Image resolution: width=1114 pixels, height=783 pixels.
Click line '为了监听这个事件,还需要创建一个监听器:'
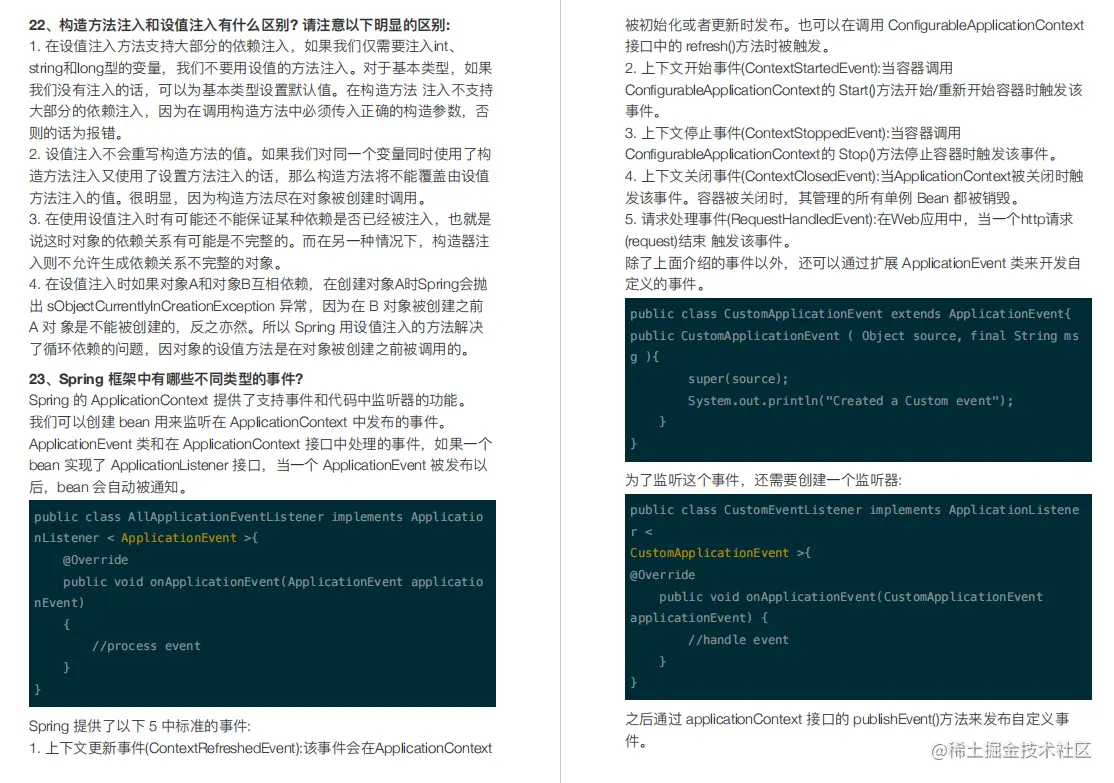click(x=763, y=480)
